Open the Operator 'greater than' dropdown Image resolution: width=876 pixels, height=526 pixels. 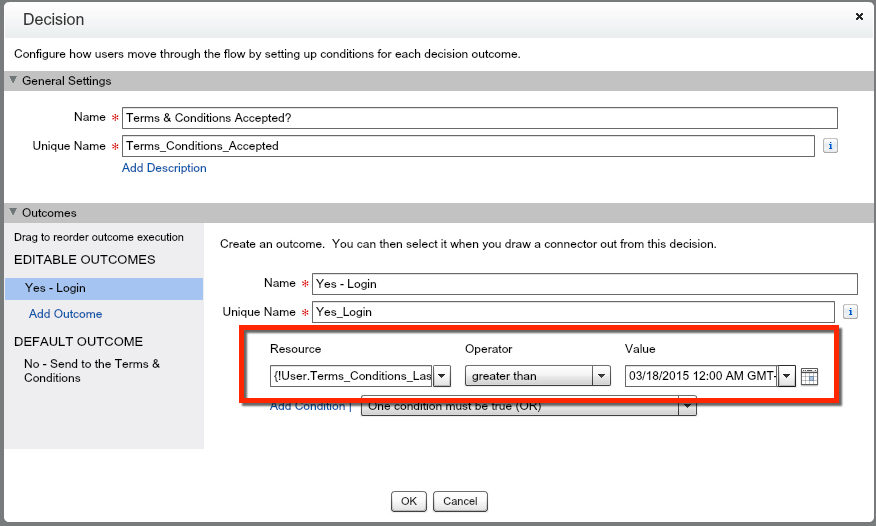pos(601,376)
